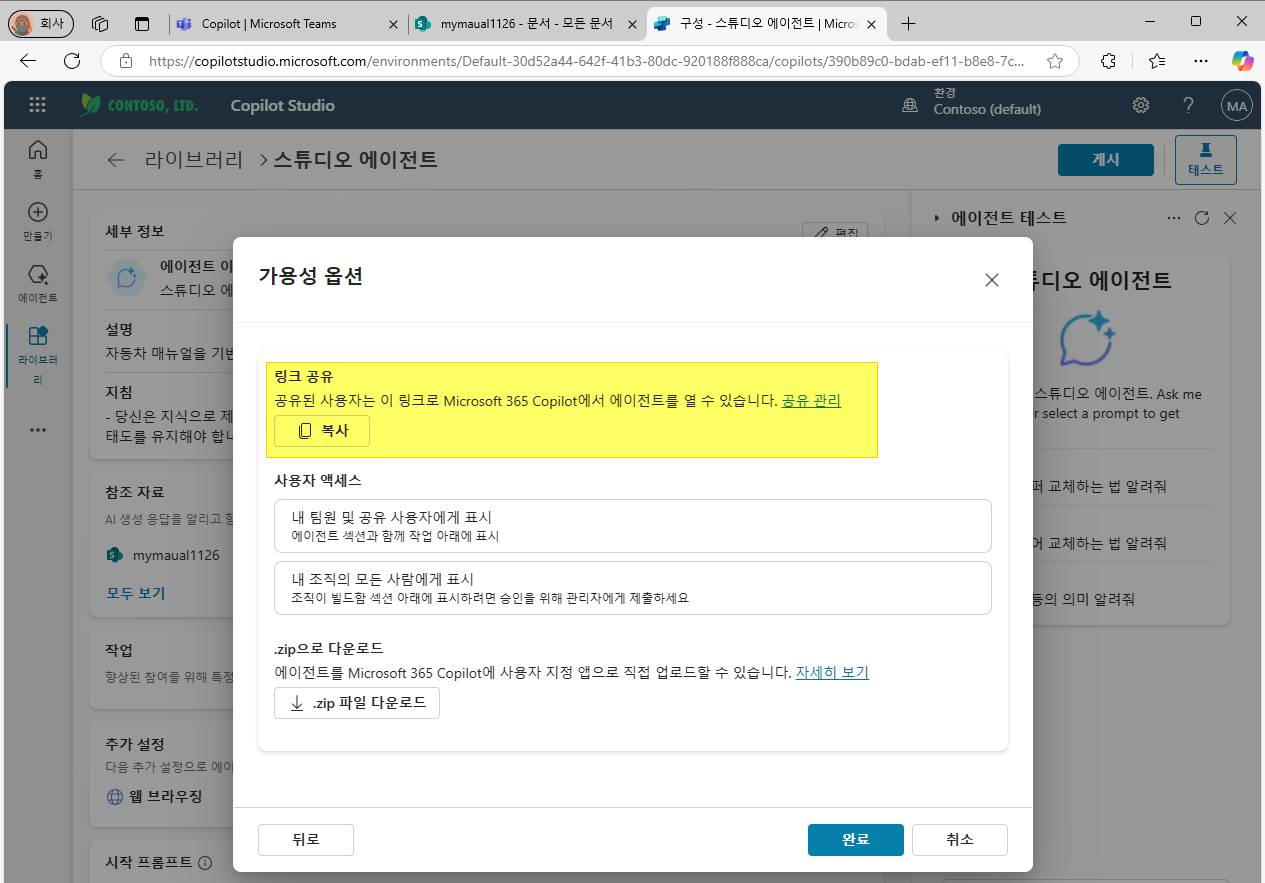Confirm with the 완료 button
1265x883 pixels.
(x=856, y=840)
